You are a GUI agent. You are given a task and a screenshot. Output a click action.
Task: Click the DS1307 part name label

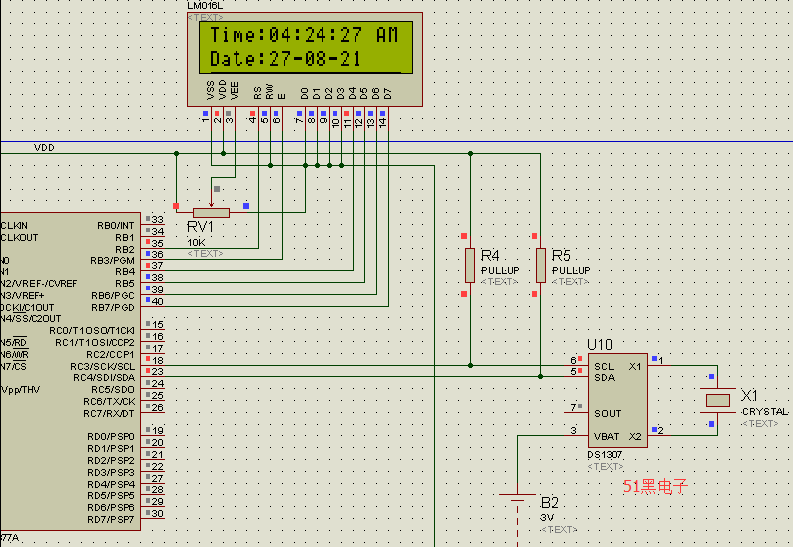point(605,455)
